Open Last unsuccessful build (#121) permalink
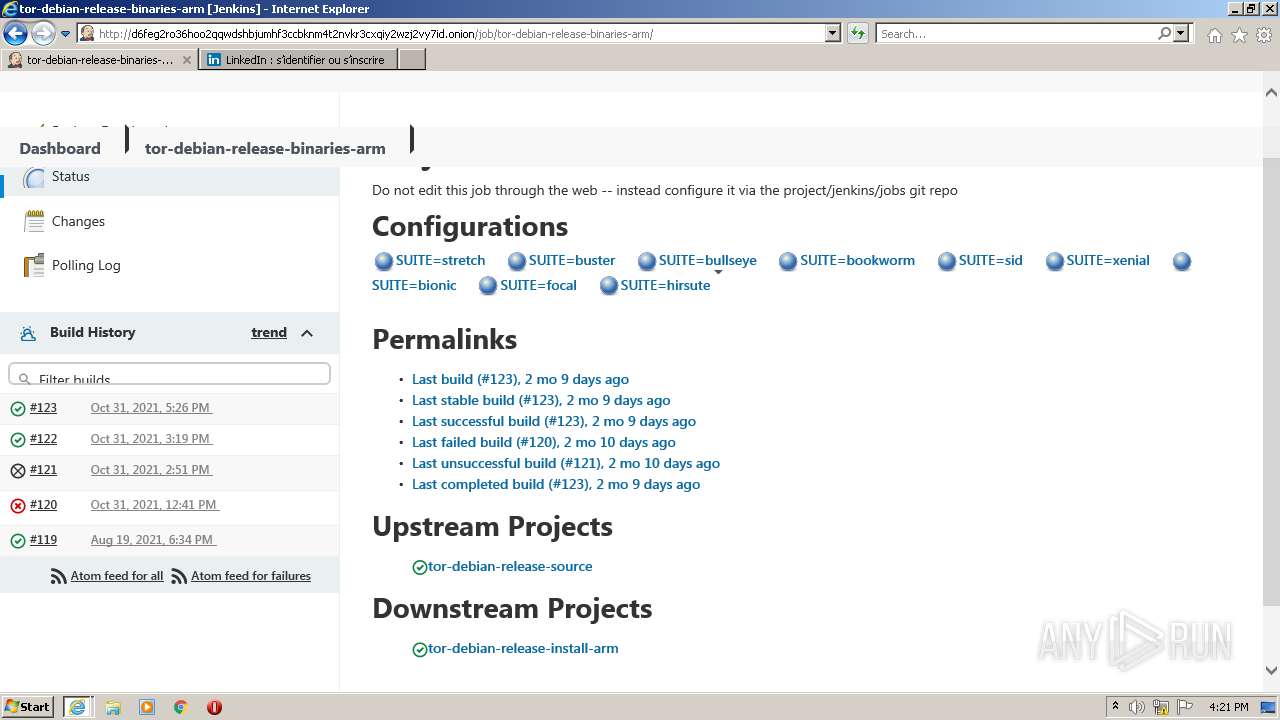Screen dimensions: 1280x720 pos(566,463)
